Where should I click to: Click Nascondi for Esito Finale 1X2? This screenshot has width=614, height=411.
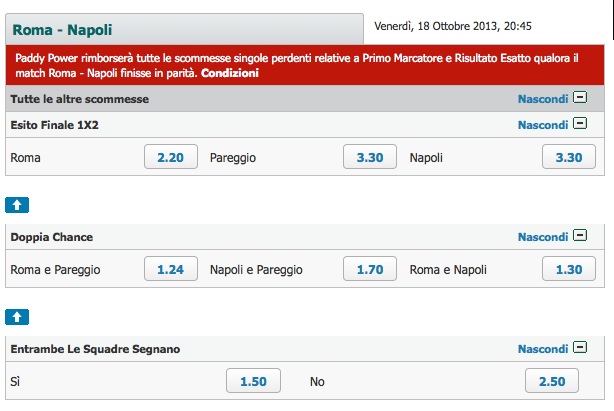point(543,125)
